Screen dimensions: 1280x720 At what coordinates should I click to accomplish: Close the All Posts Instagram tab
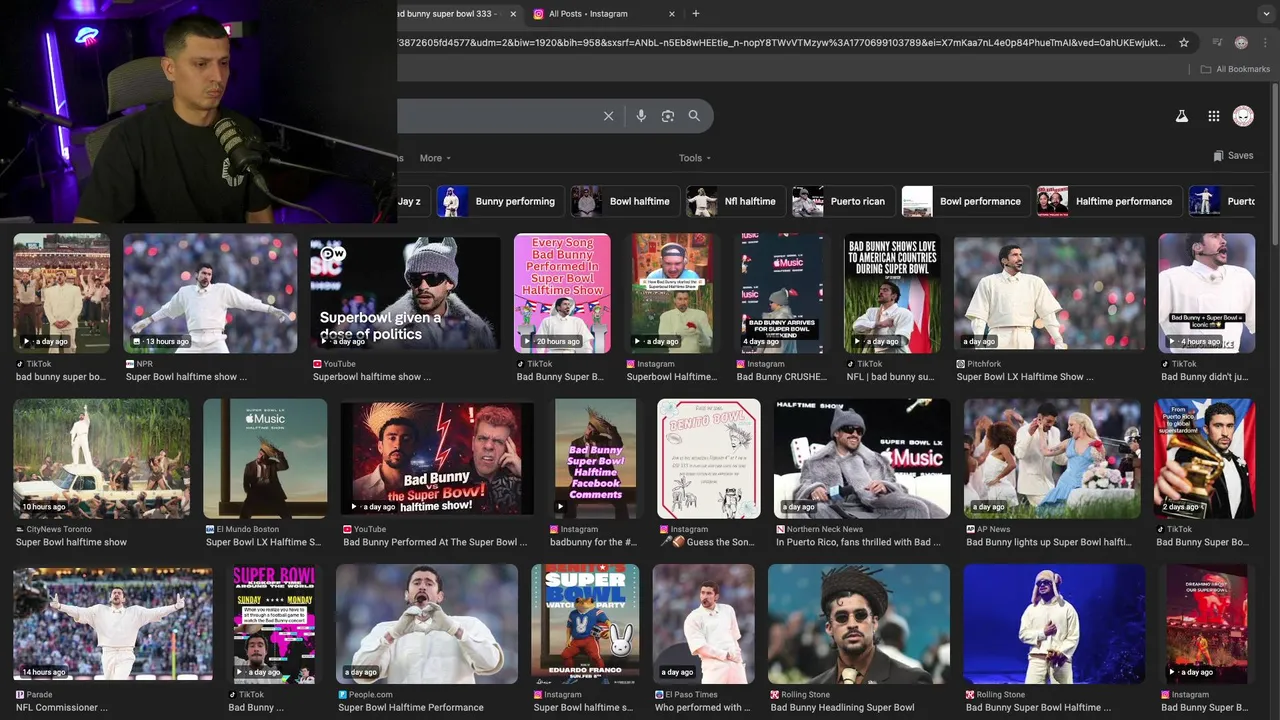(x=672, y=14)
